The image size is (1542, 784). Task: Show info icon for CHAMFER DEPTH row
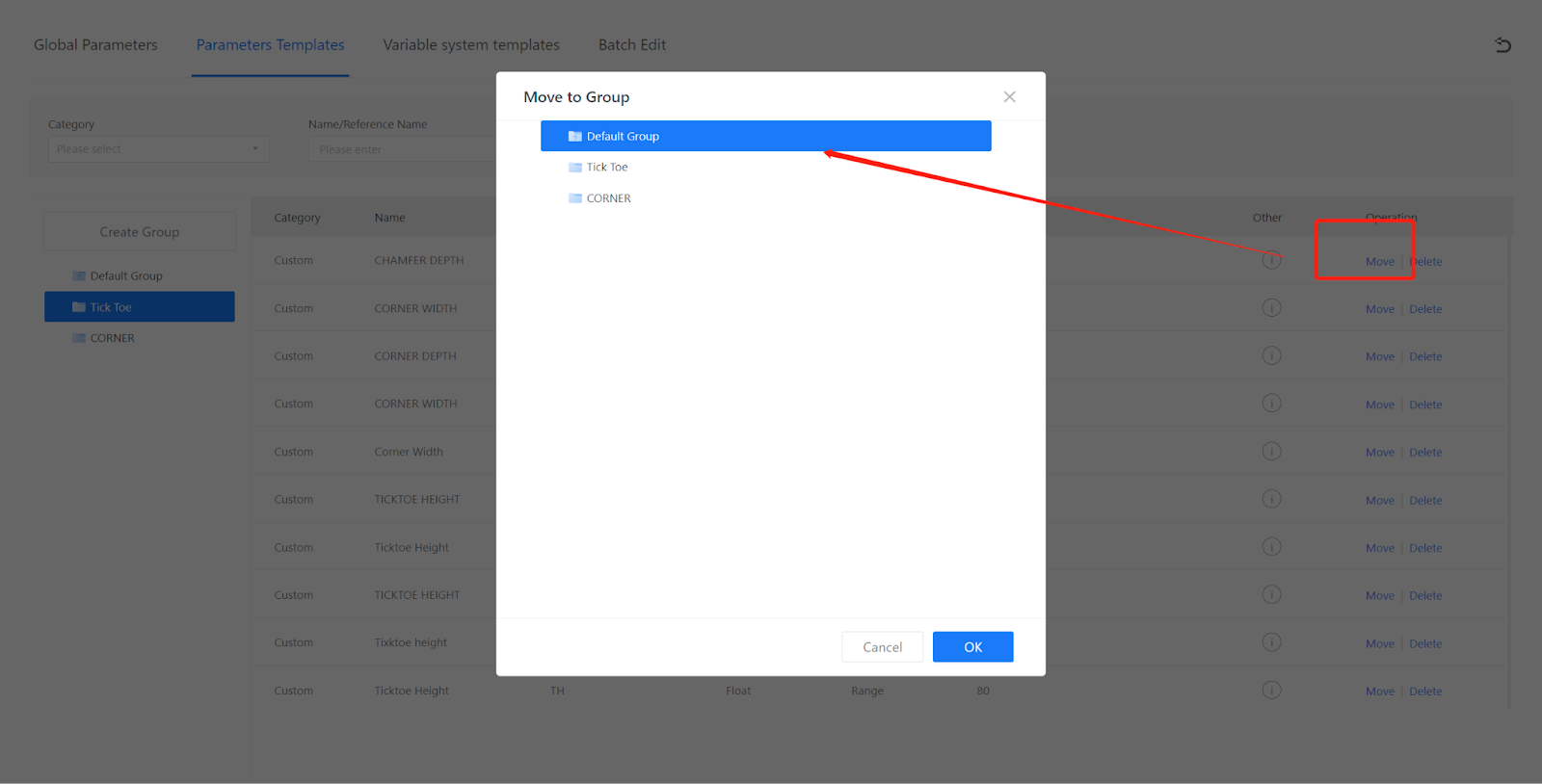[x=1272, y=260]
